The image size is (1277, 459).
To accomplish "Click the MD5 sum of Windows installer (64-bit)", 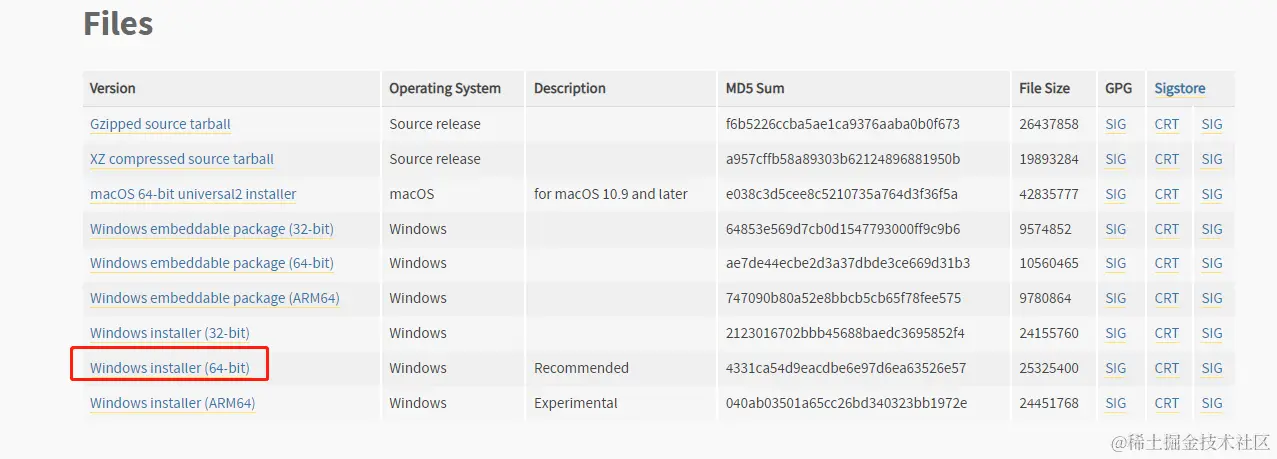I will point(845,368).
